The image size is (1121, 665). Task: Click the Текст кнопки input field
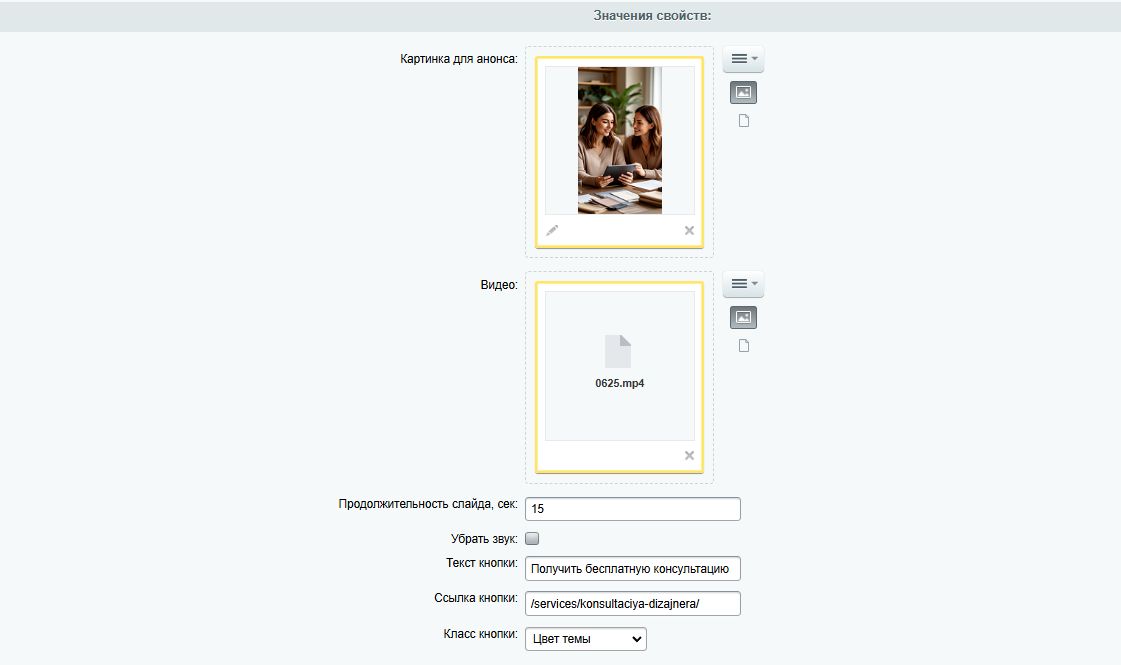click(x=632, y=569)
